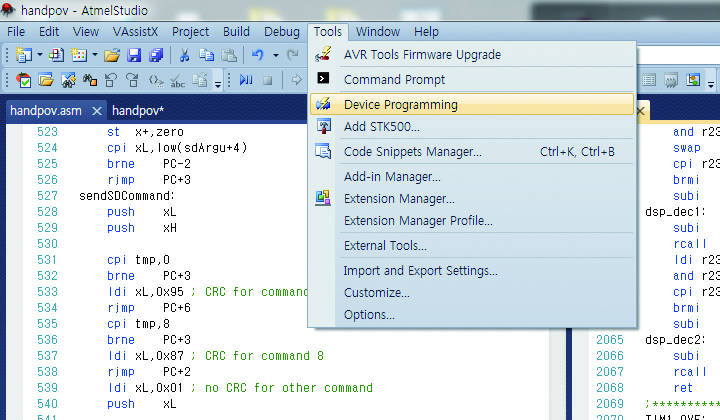720x420 pixels.
Task: Open Command Prompt from Tools menu
Action: [x=472, y=79]
